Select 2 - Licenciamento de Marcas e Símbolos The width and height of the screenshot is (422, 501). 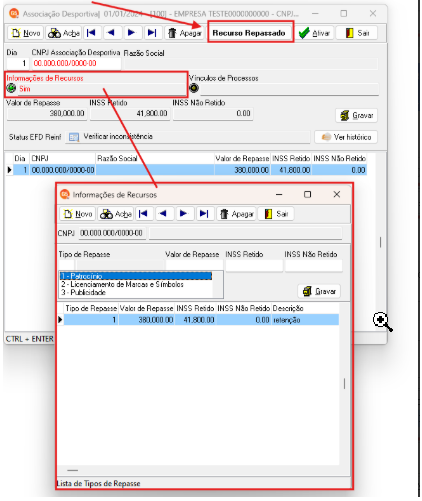122,284
